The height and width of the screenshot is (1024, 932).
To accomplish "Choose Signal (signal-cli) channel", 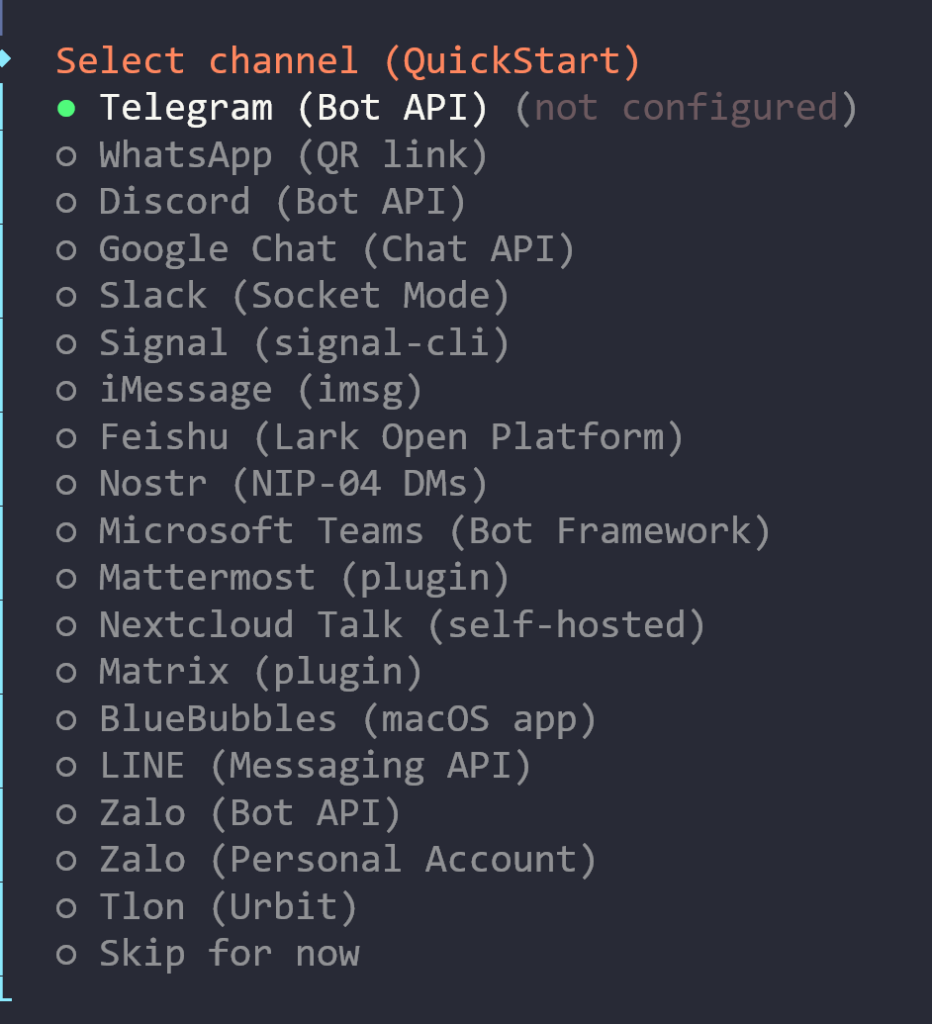I will click(x=304, y=343).
